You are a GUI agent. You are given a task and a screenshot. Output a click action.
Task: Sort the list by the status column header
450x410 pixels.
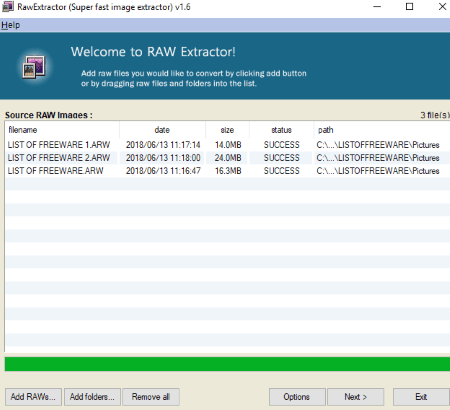click(281, 130)
